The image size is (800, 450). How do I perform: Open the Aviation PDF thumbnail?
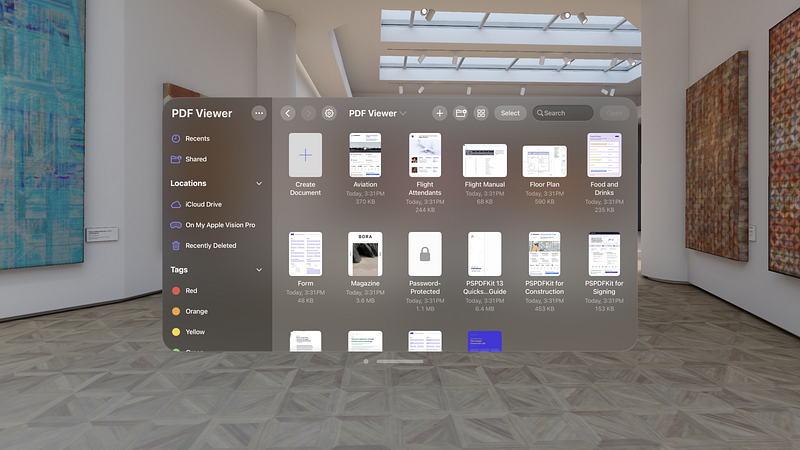tap(365, 155)
